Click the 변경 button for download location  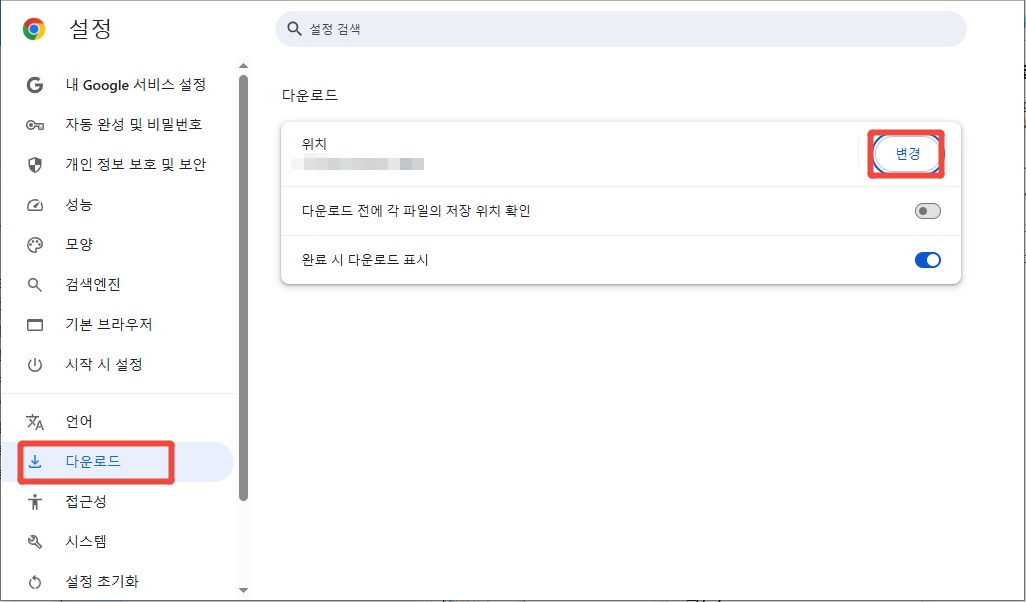908,154
